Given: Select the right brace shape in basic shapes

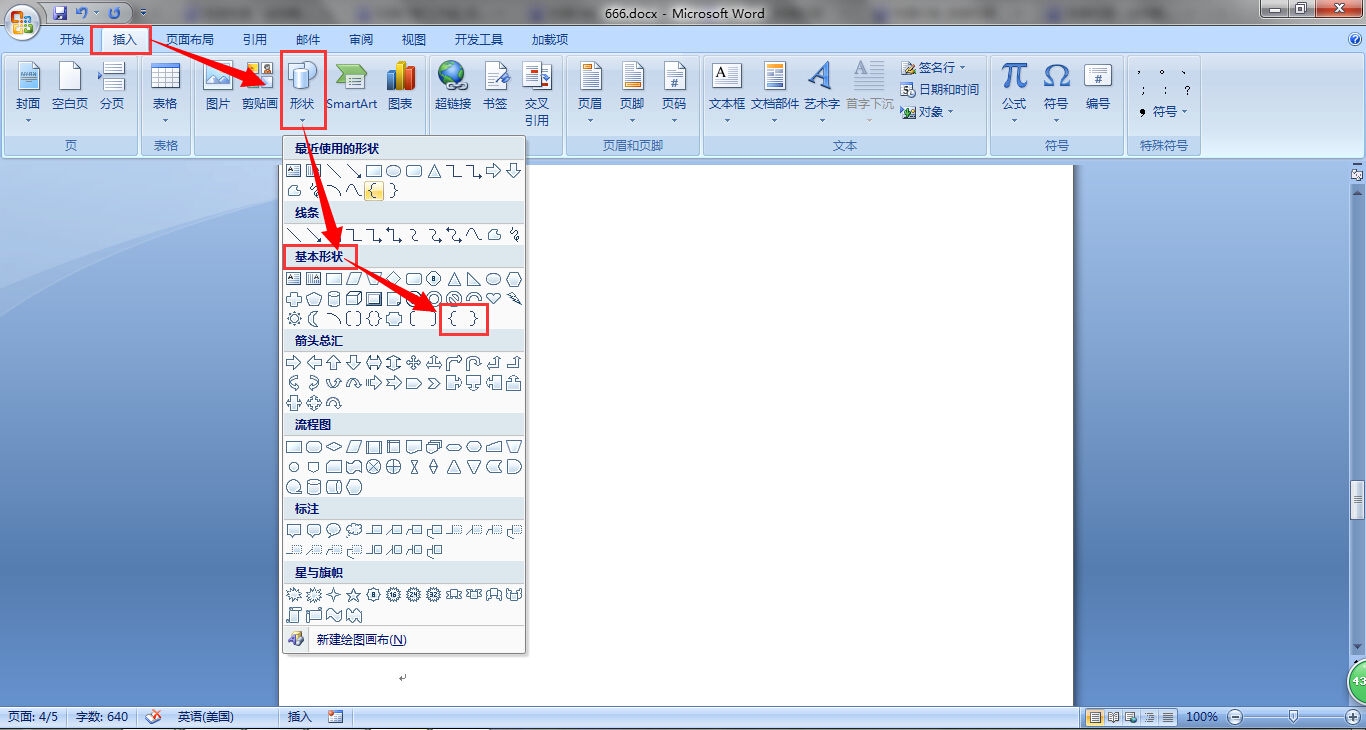Looking at the screenshot, I should (473, 319).
